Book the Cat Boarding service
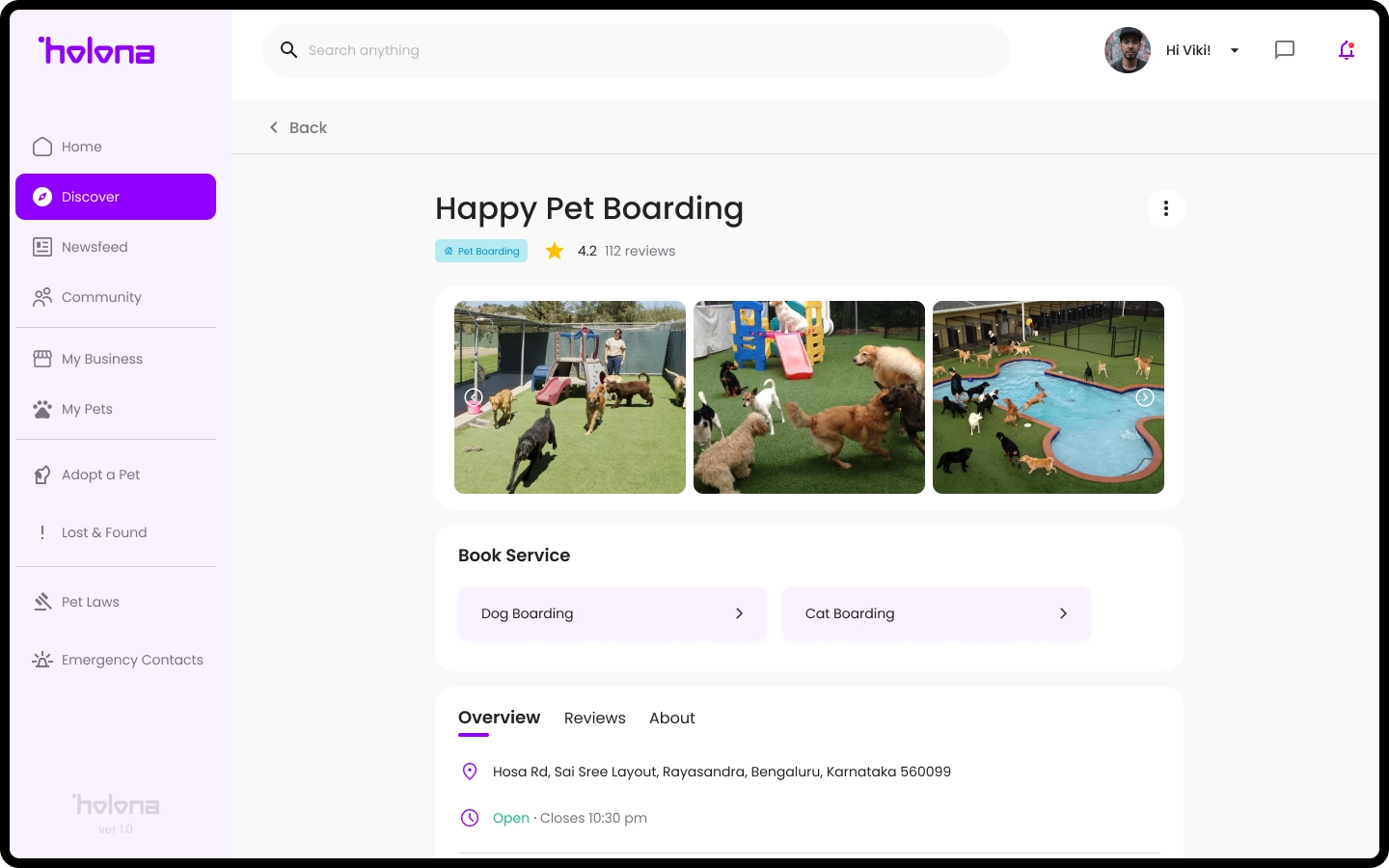This screenshot has height=868, width=1389. pos(937,613)
